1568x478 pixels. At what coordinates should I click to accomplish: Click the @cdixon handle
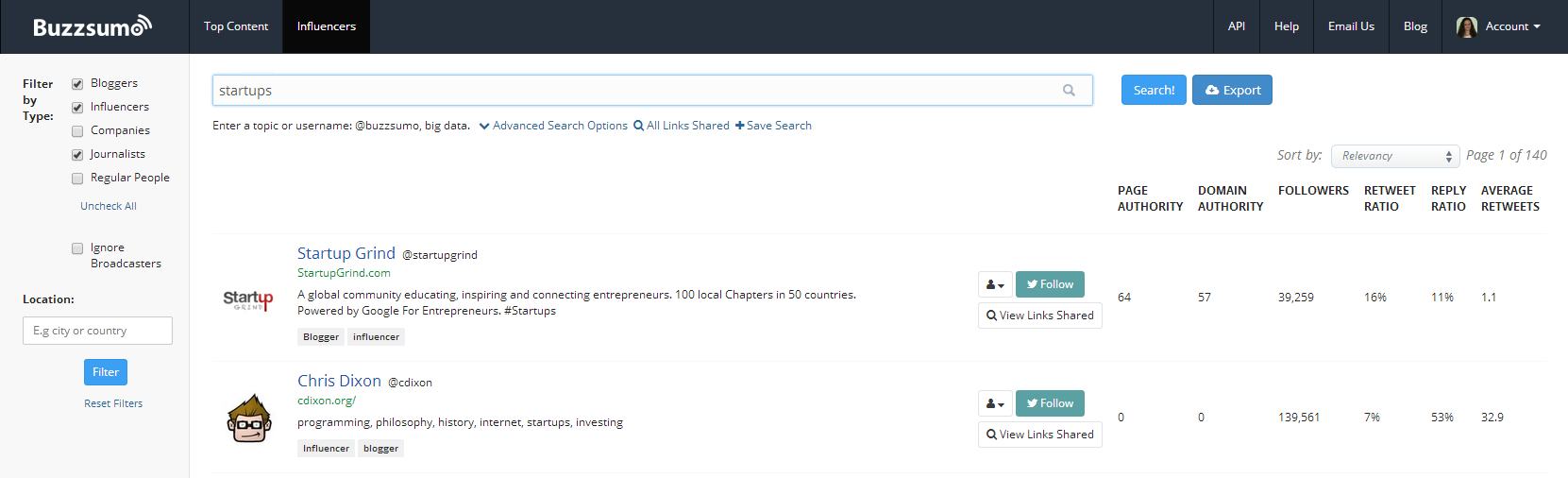point(411,383)
